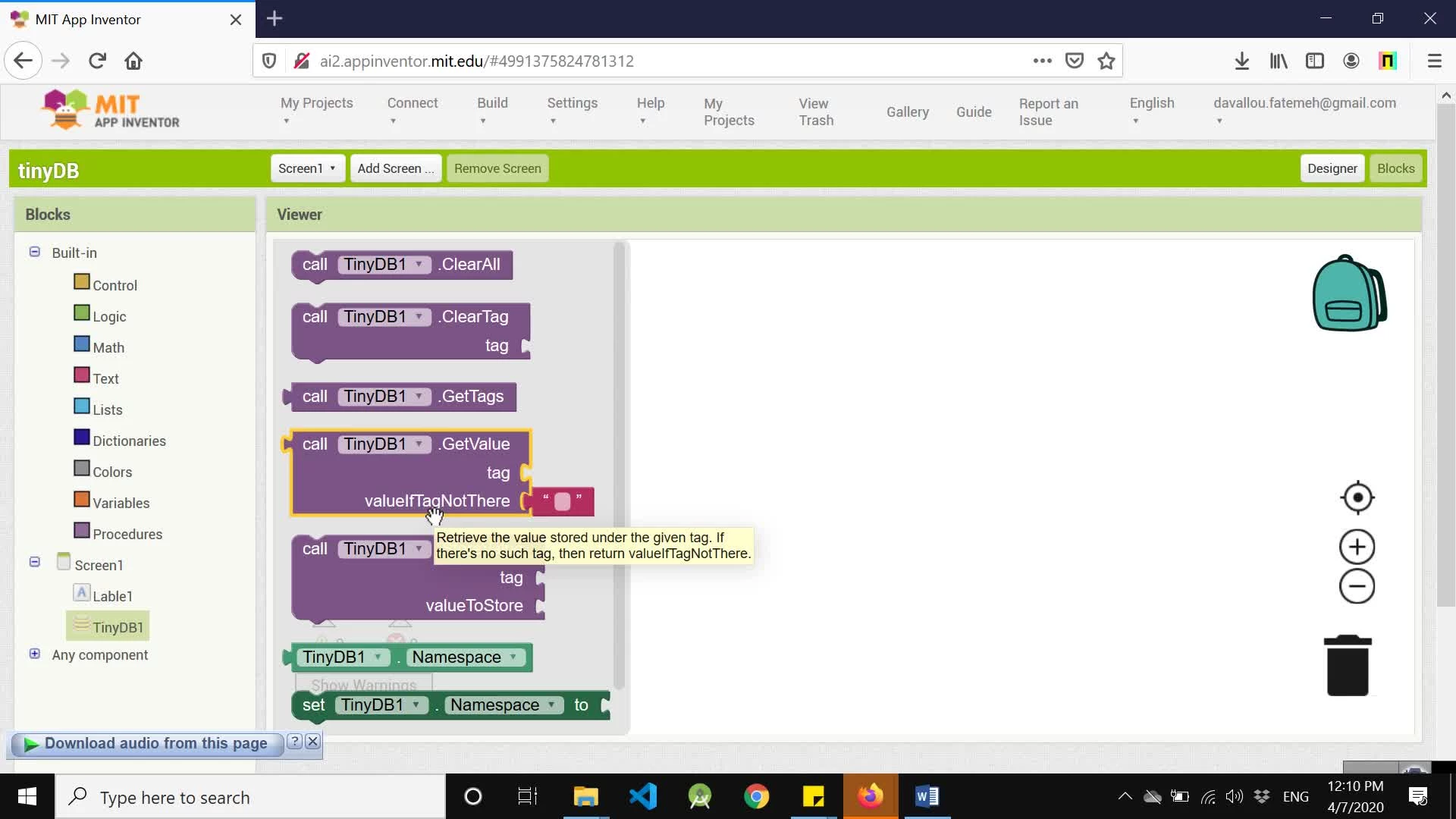The width and height of the screenshot is (1456, 819).
Task: Click the MIT App Inventor logo
Action: (x=111, y=110)
